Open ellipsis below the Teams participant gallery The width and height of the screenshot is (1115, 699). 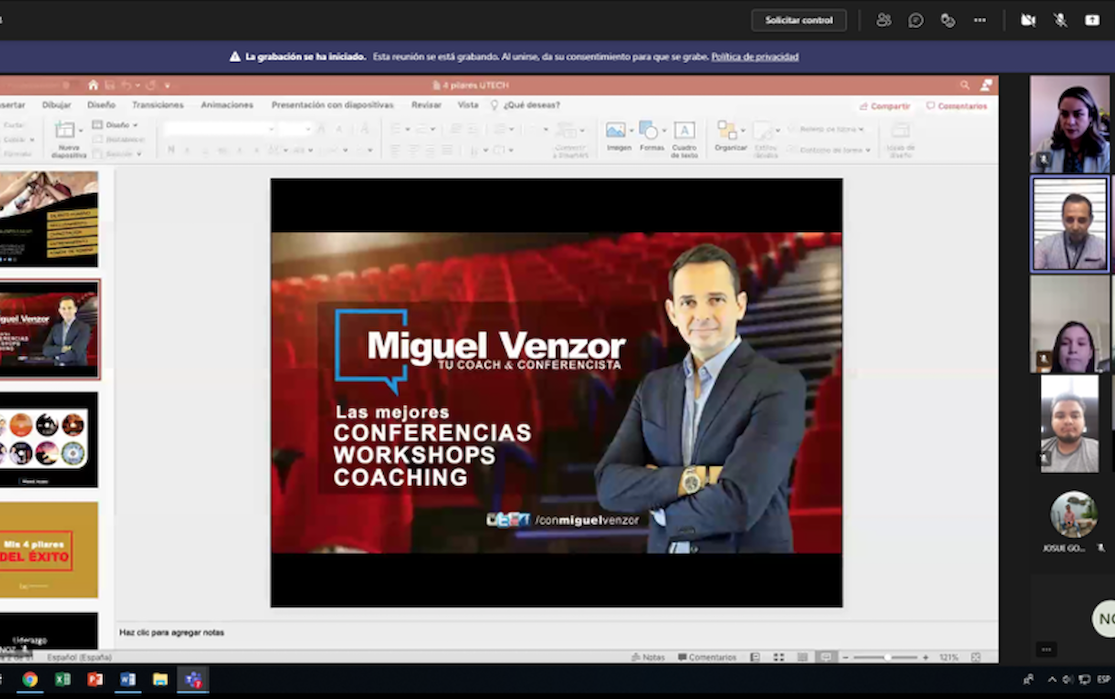1046,649
